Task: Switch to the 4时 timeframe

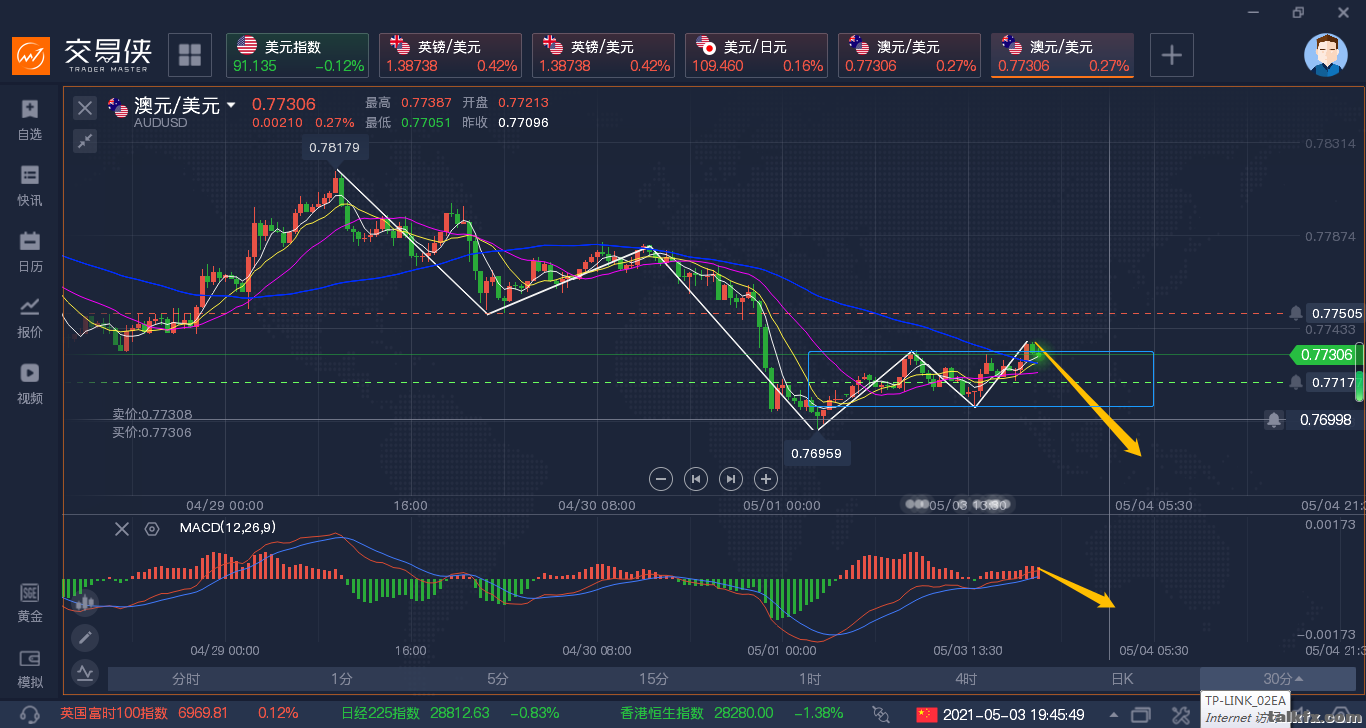Action: [x=966, y=678]
